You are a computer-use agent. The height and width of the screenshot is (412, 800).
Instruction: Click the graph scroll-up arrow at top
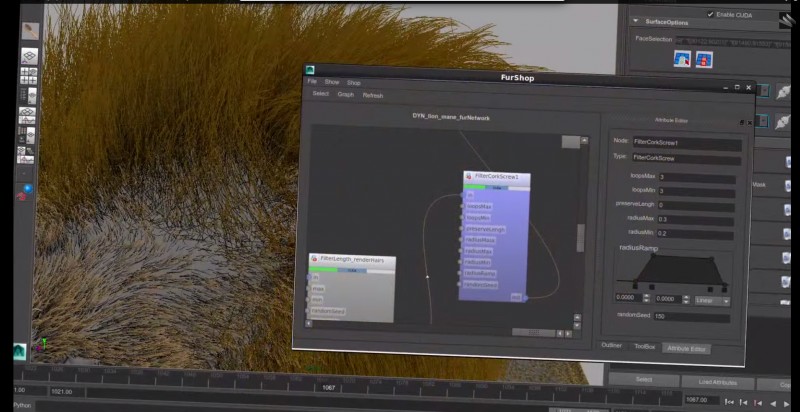(x=585, y=140)
